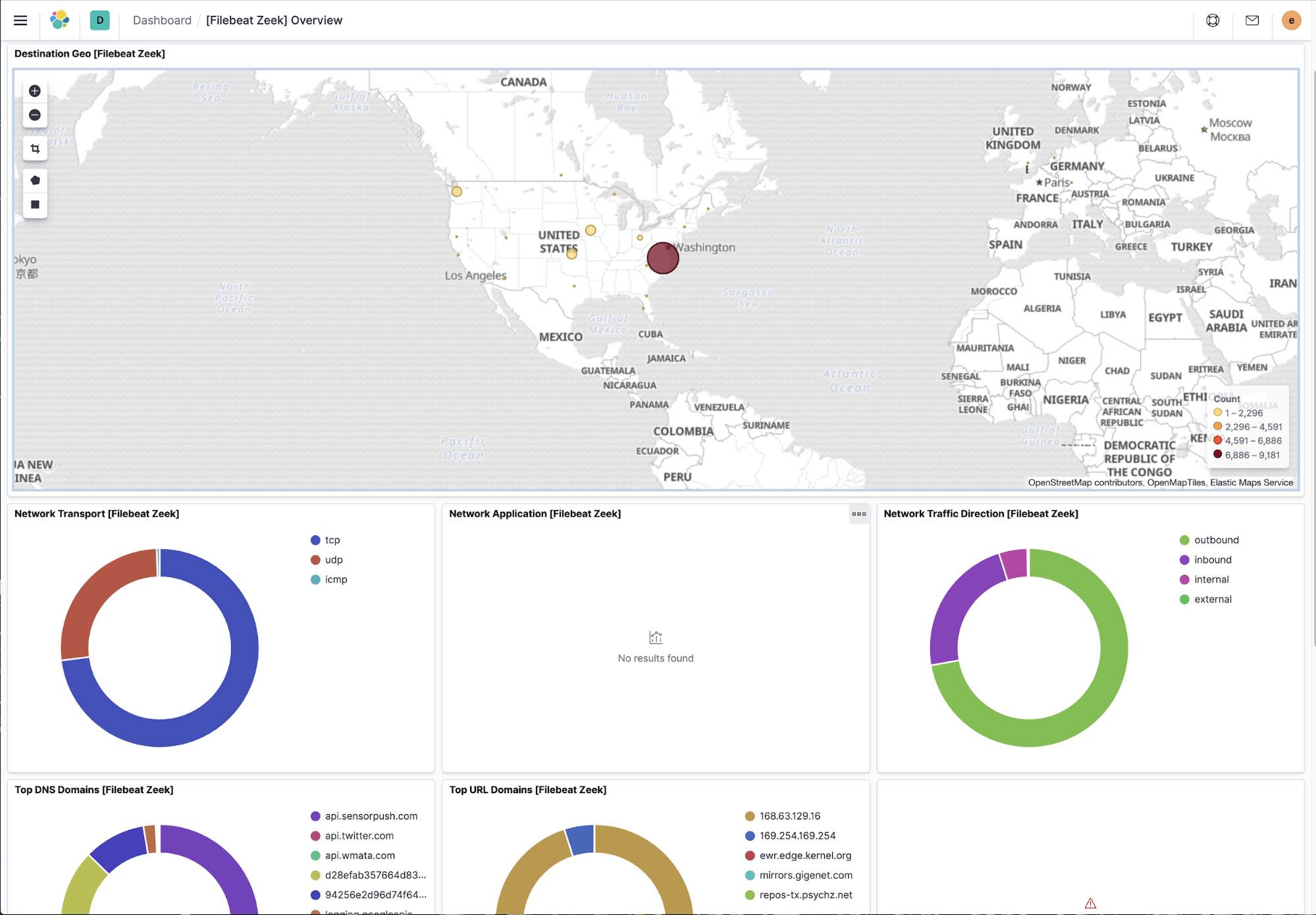Select the draw polygon shape tool
This screenshot has height=915, width=1316.
click(35, 180)
